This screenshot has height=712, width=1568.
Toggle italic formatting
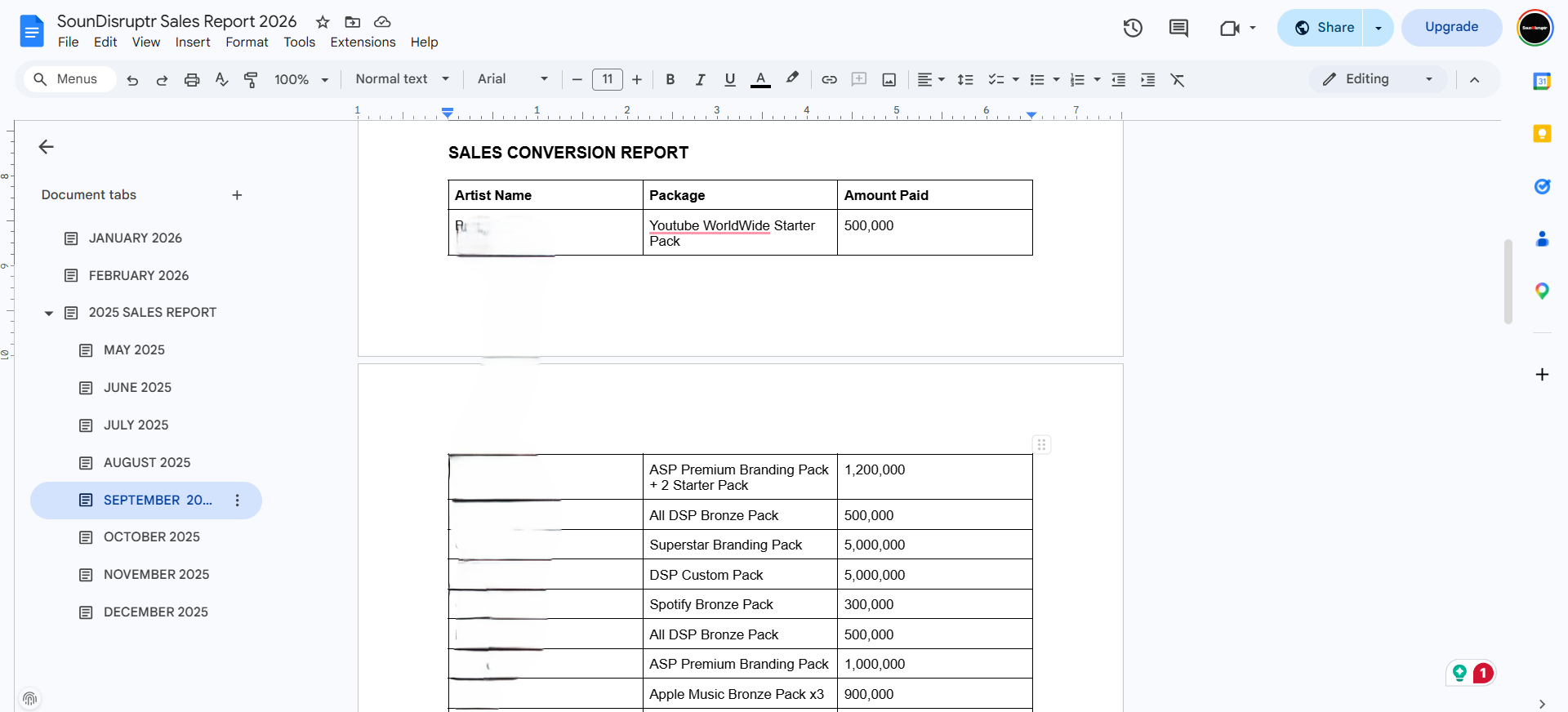pyautogui.click(x=700, y=80)
